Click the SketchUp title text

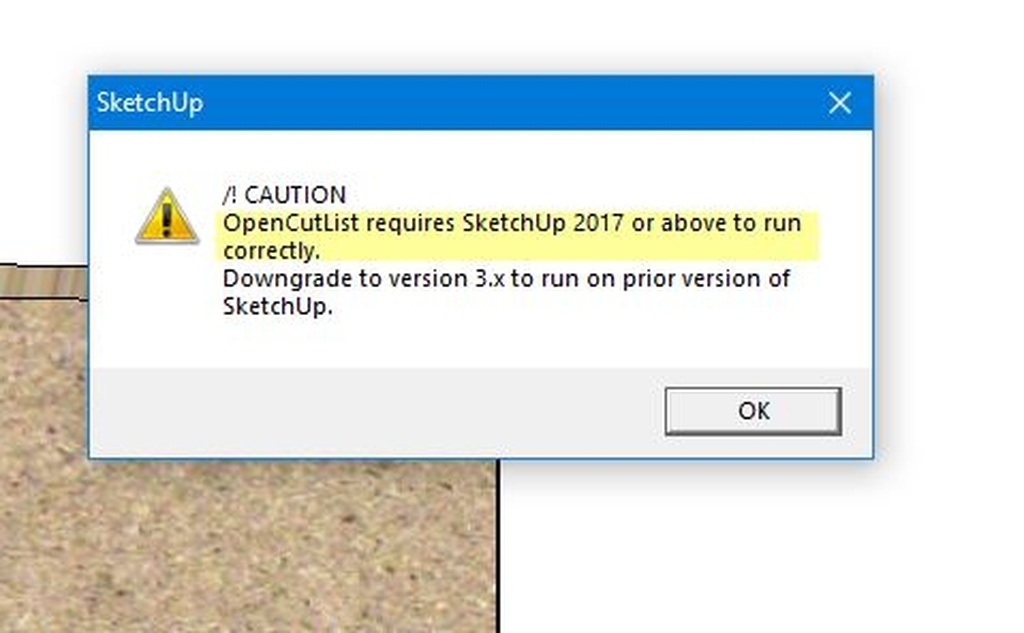[x=150, y=103]
